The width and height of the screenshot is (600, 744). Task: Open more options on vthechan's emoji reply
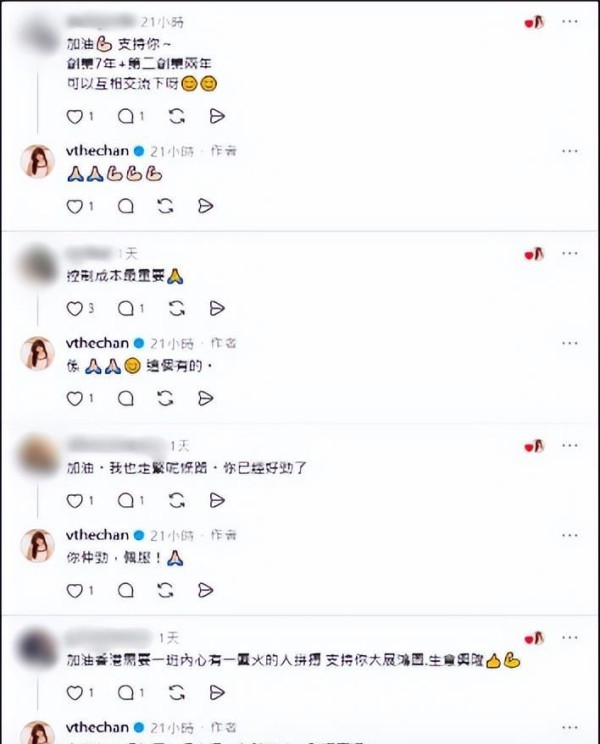click(x=570, y=151)
